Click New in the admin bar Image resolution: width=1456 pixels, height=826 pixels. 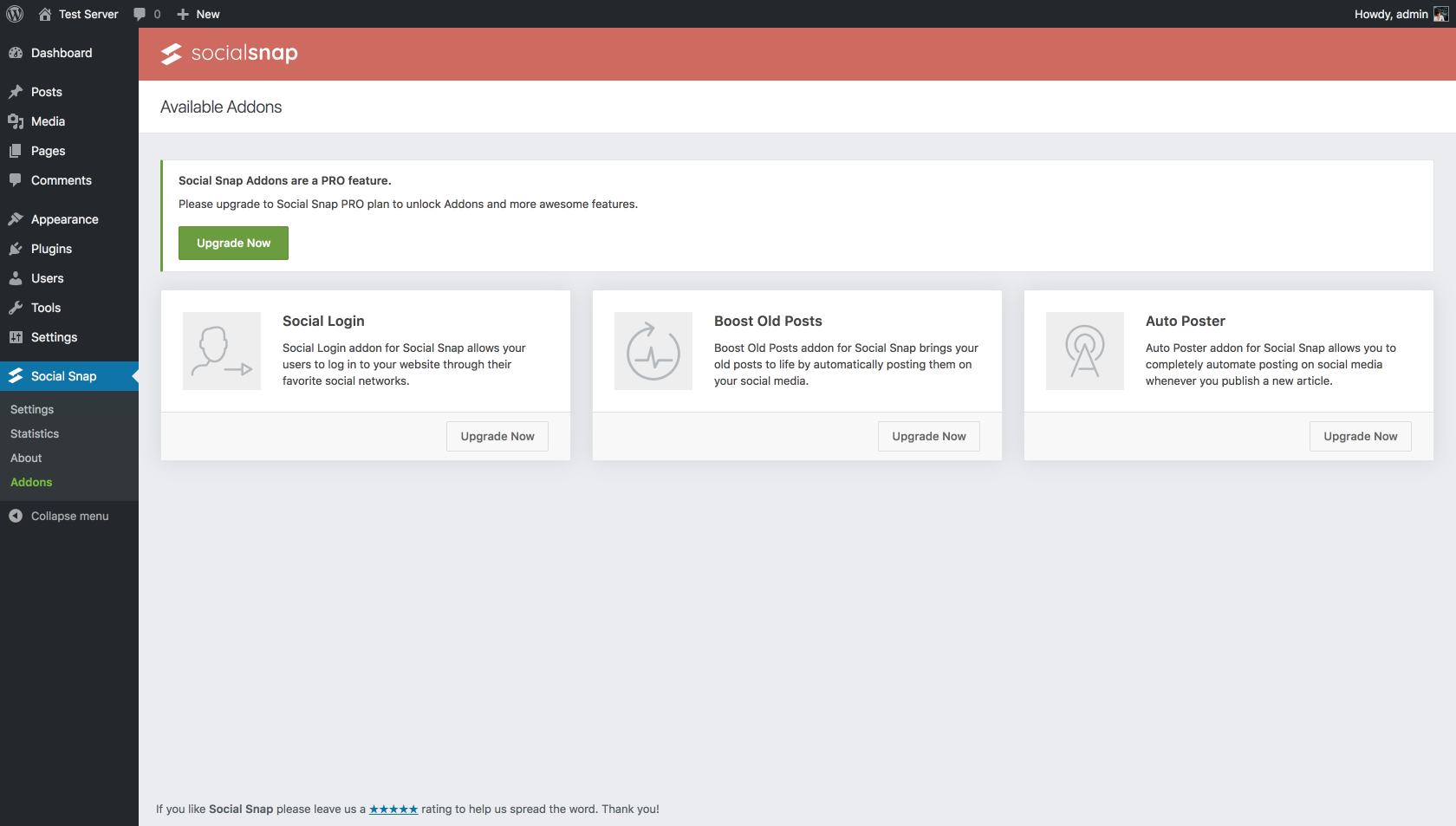(208, 14)
